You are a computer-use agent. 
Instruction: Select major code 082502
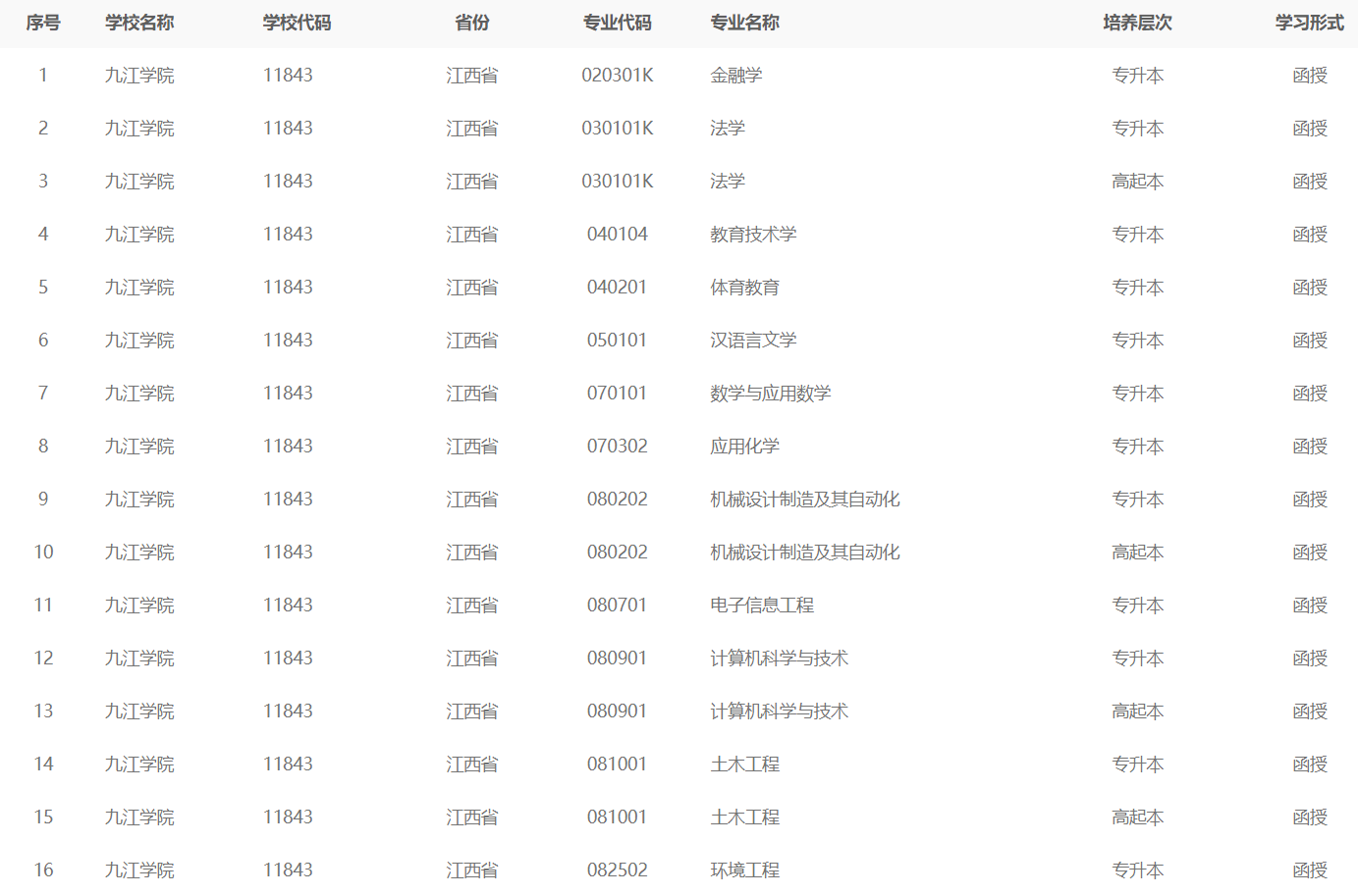(618, 870)
